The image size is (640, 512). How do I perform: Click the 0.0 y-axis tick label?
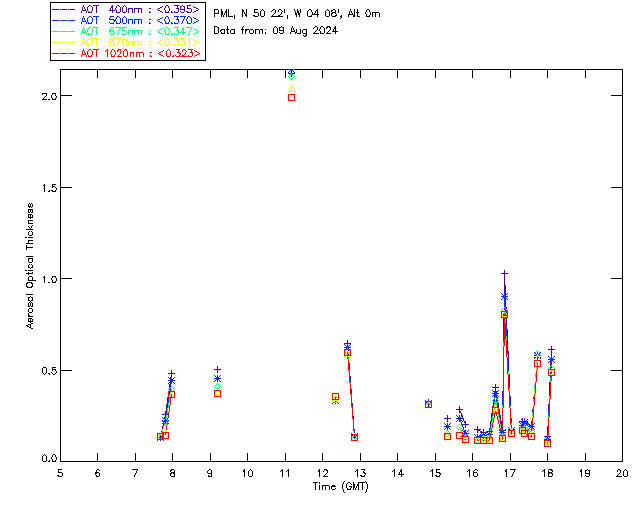pyautogui.click(x=49, y=459)
